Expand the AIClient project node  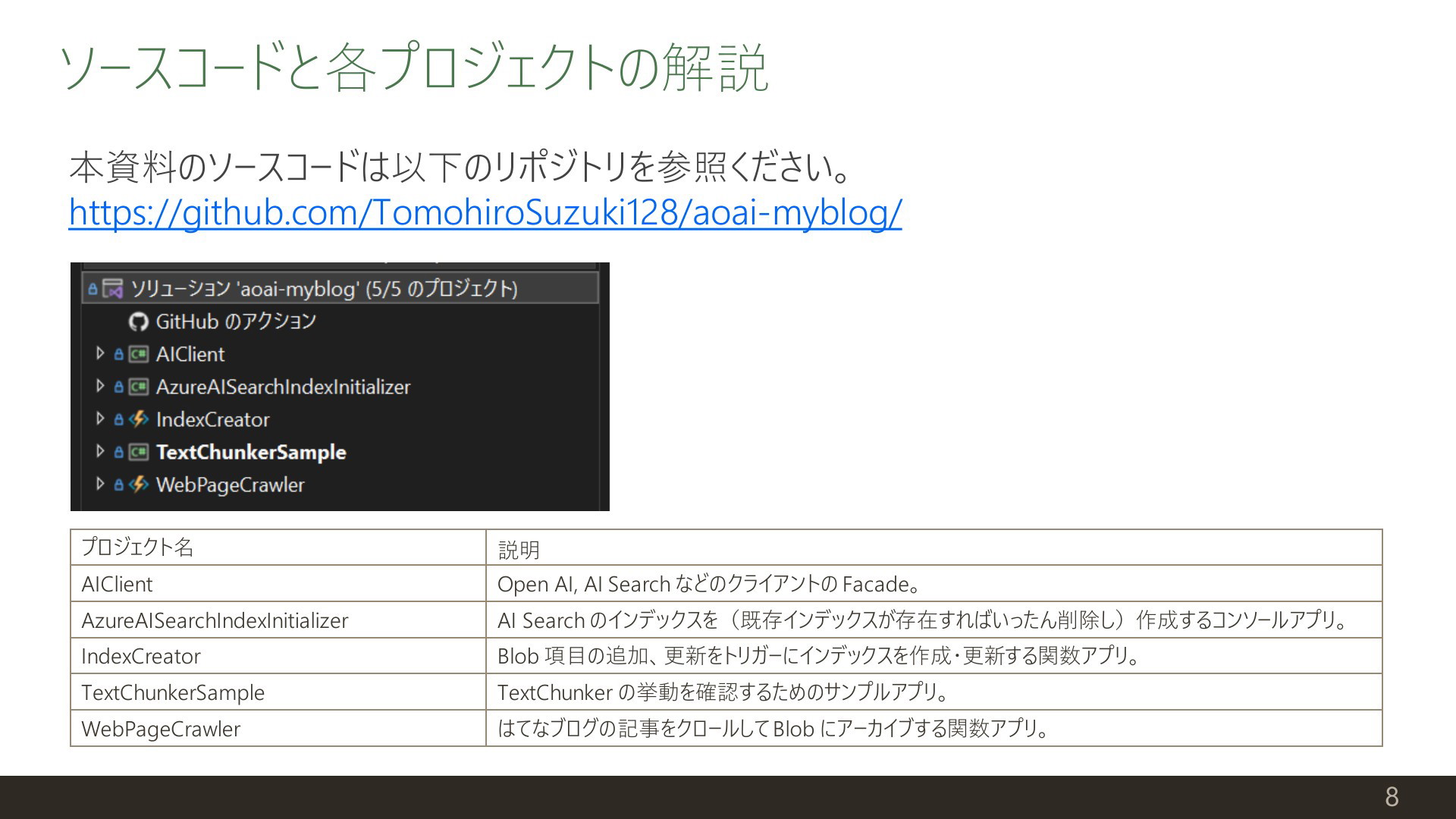99,353
